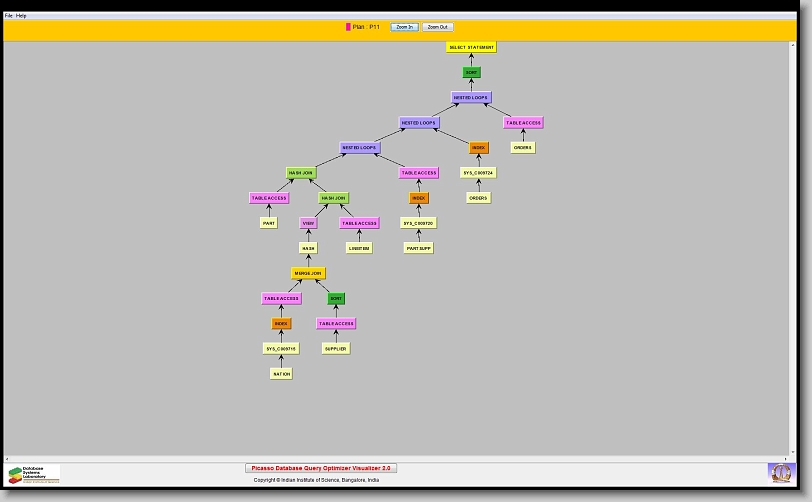Click the VIEW node in plan tree
Screen dimensions: 812x502
(308, 223)
